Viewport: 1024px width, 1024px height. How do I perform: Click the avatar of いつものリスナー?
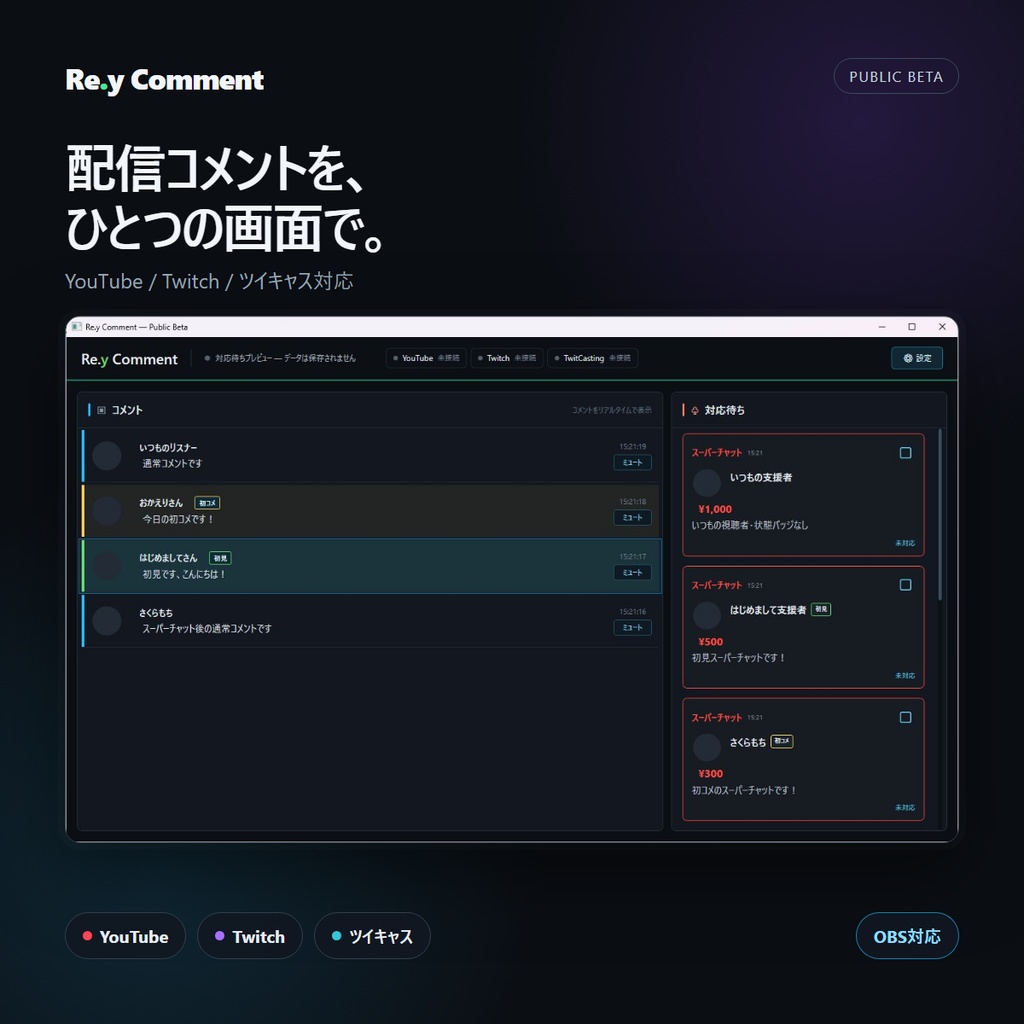pos(106,455)
